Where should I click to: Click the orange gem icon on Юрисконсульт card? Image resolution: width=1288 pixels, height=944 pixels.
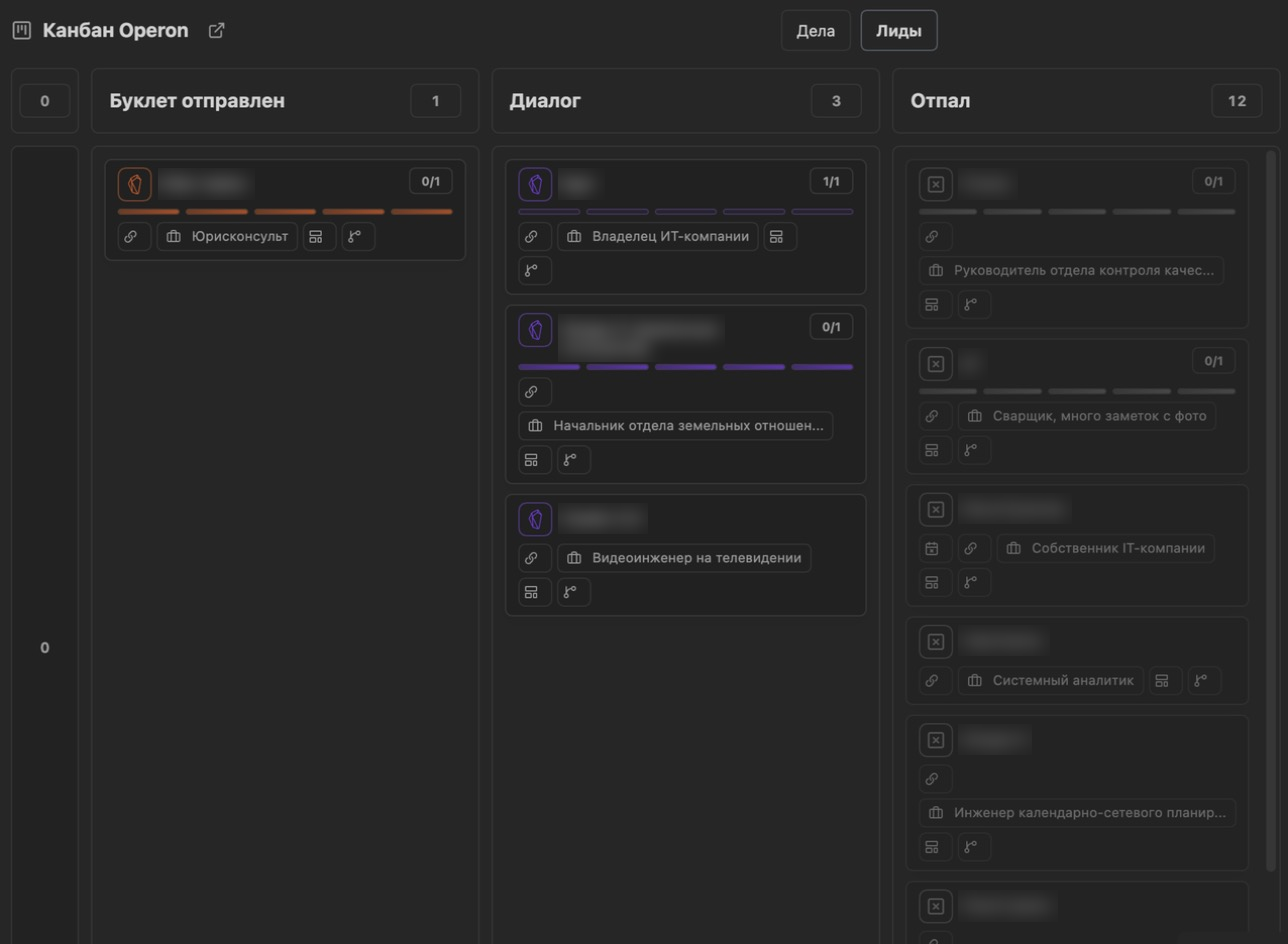135,184
